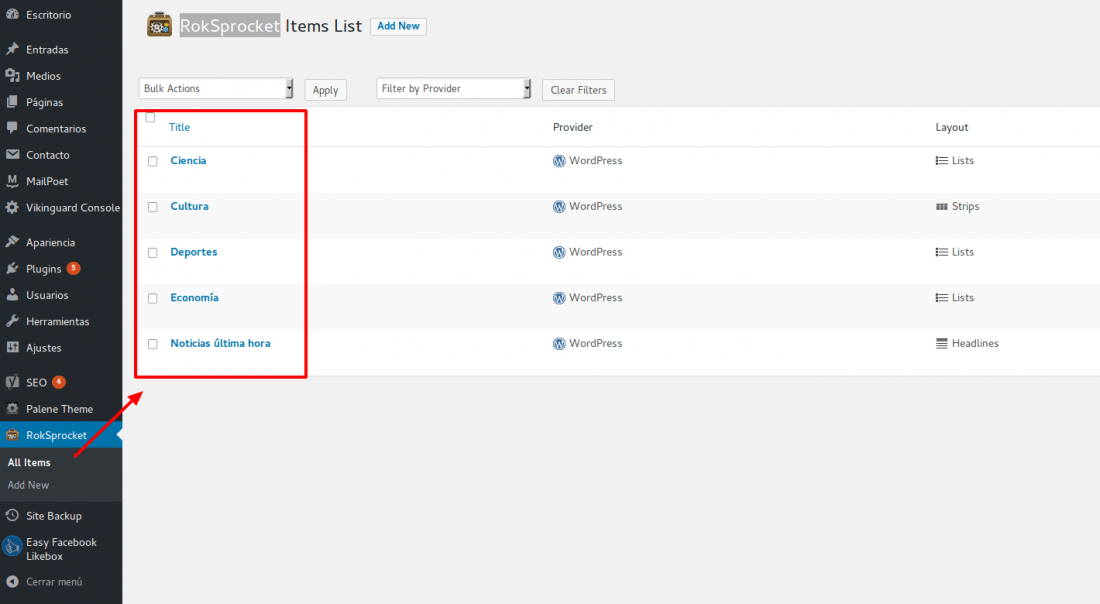Click the Lists layout icon in Deportes row
The height and width of the screenshot is (604, 1100).
pos(941,252)
